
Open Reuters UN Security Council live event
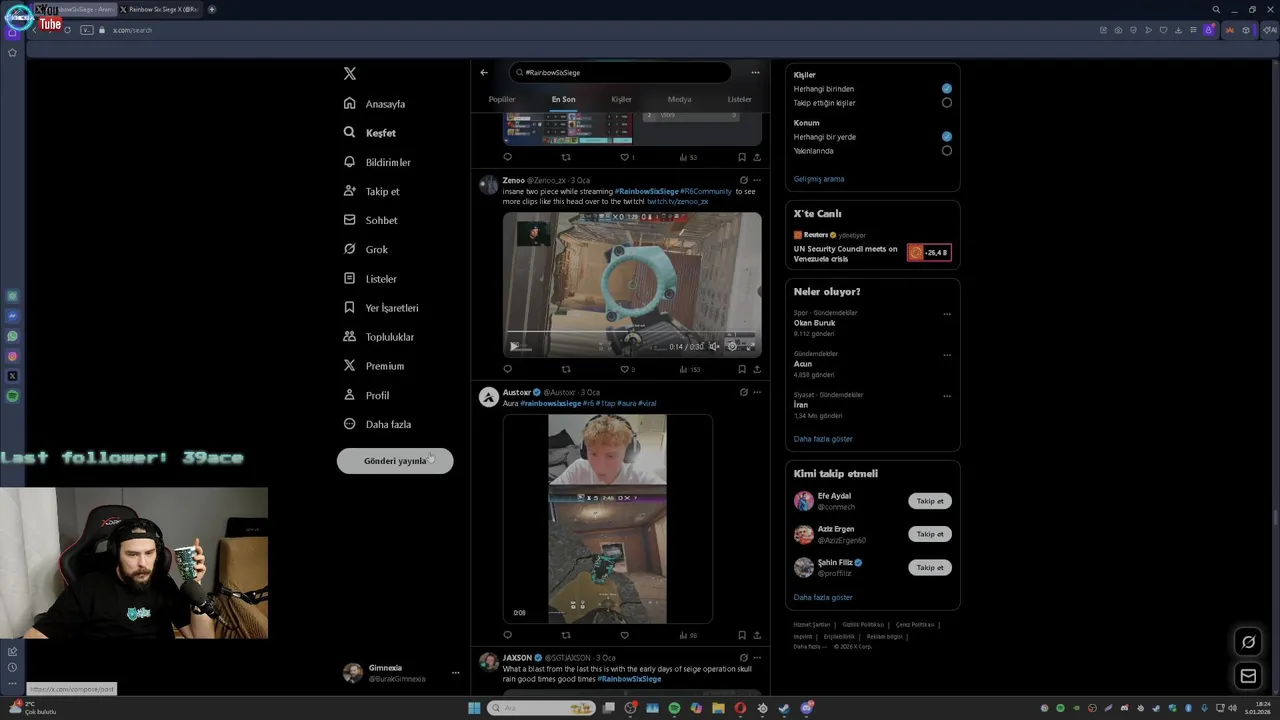coord(872,246)
